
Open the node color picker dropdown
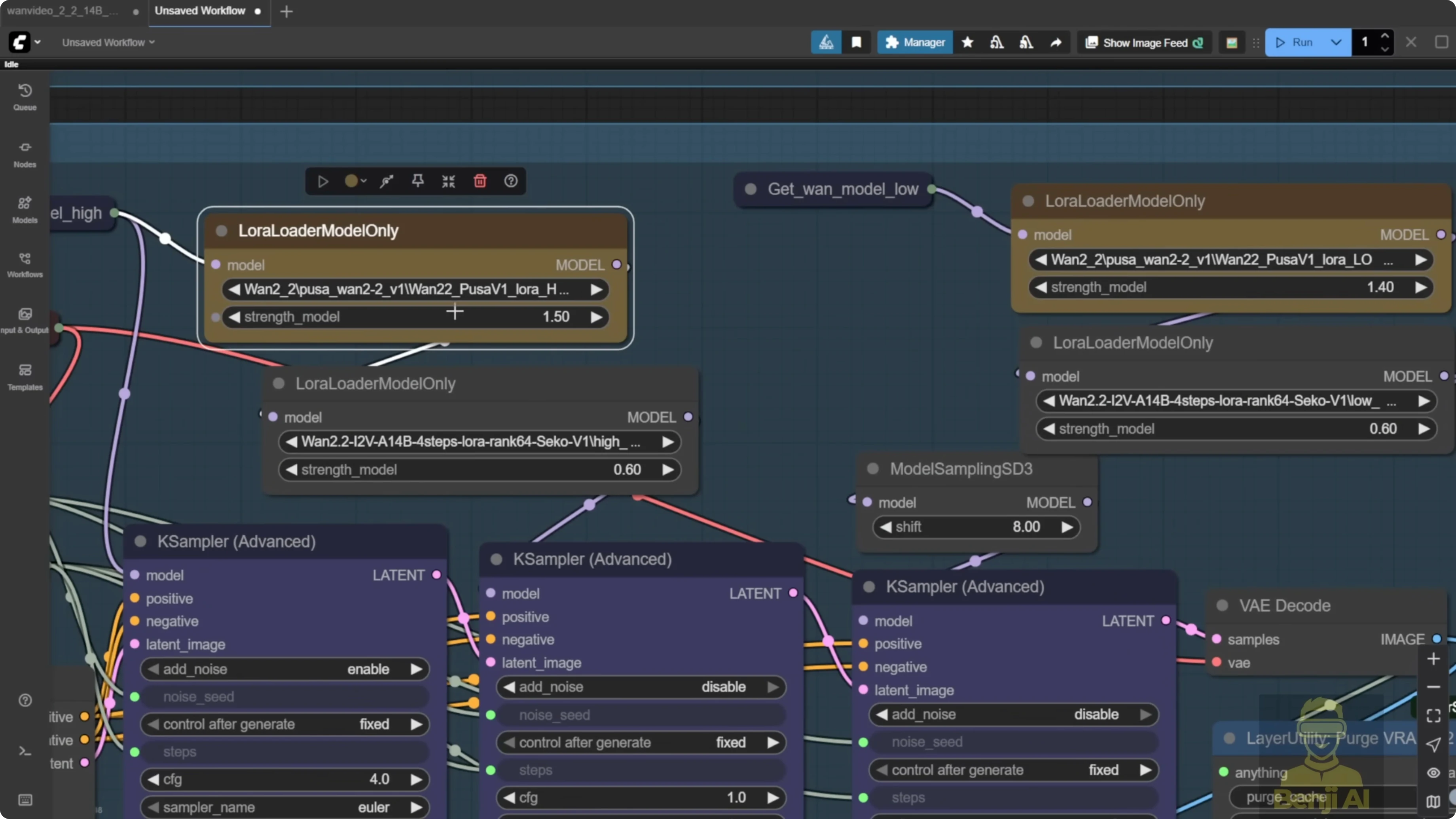click(x=364, y=181)
